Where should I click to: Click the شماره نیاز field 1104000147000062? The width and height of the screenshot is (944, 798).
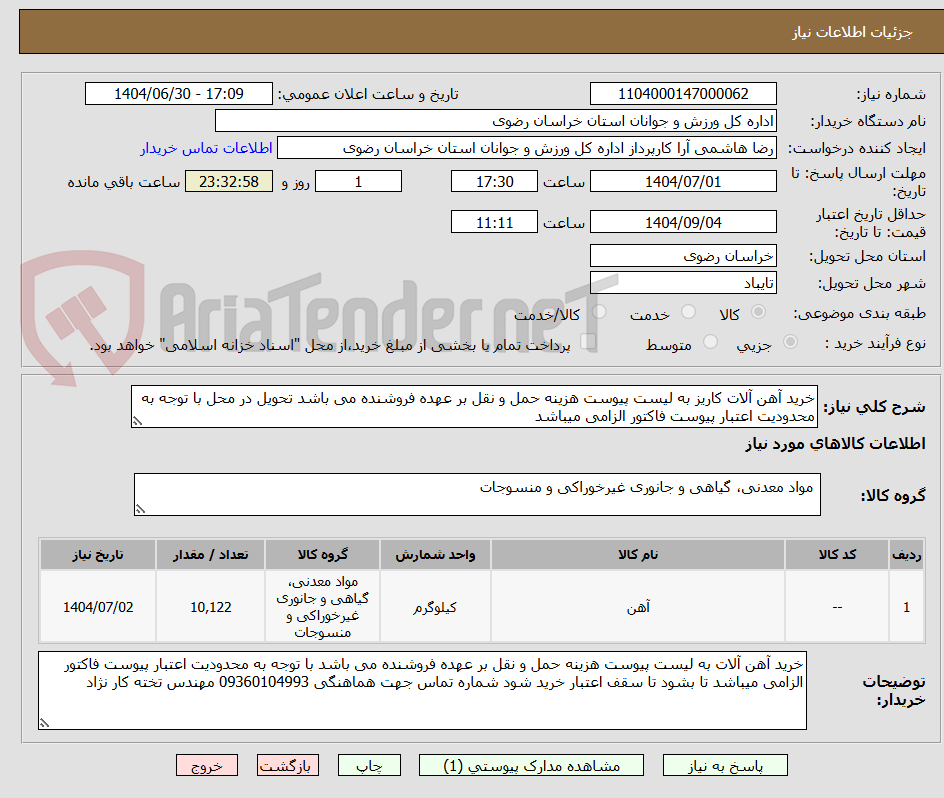pyautogui.click(x=686, y=93)
